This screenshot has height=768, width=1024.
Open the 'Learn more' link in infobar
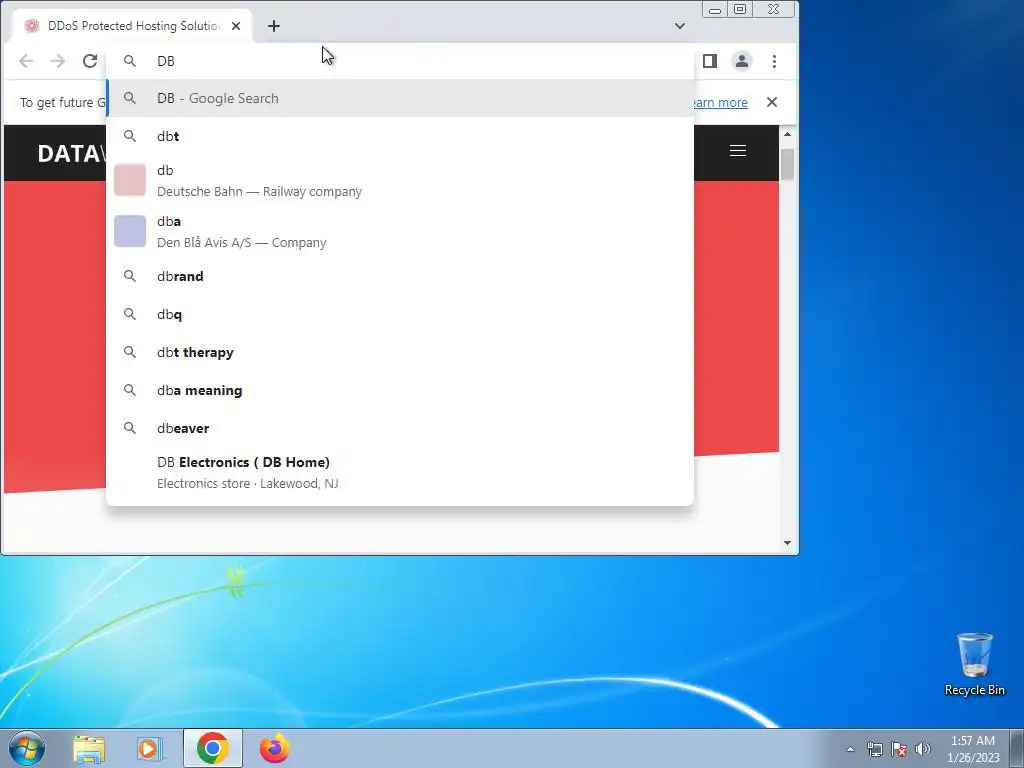[720, 103]
